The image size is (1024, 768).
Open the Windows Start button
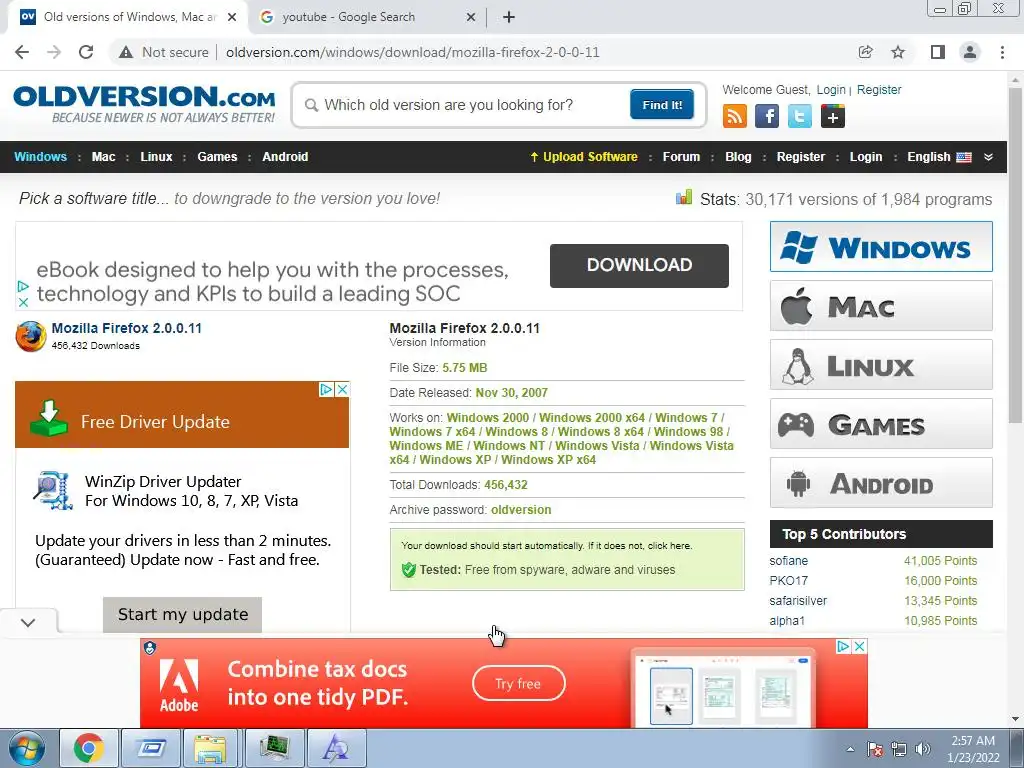26,748
